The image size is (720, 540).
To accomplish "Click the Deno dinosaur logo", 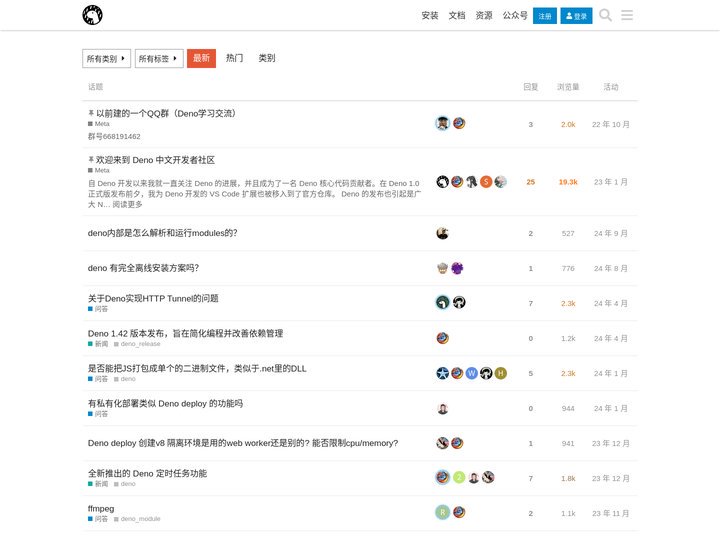I will click(92, 15).
